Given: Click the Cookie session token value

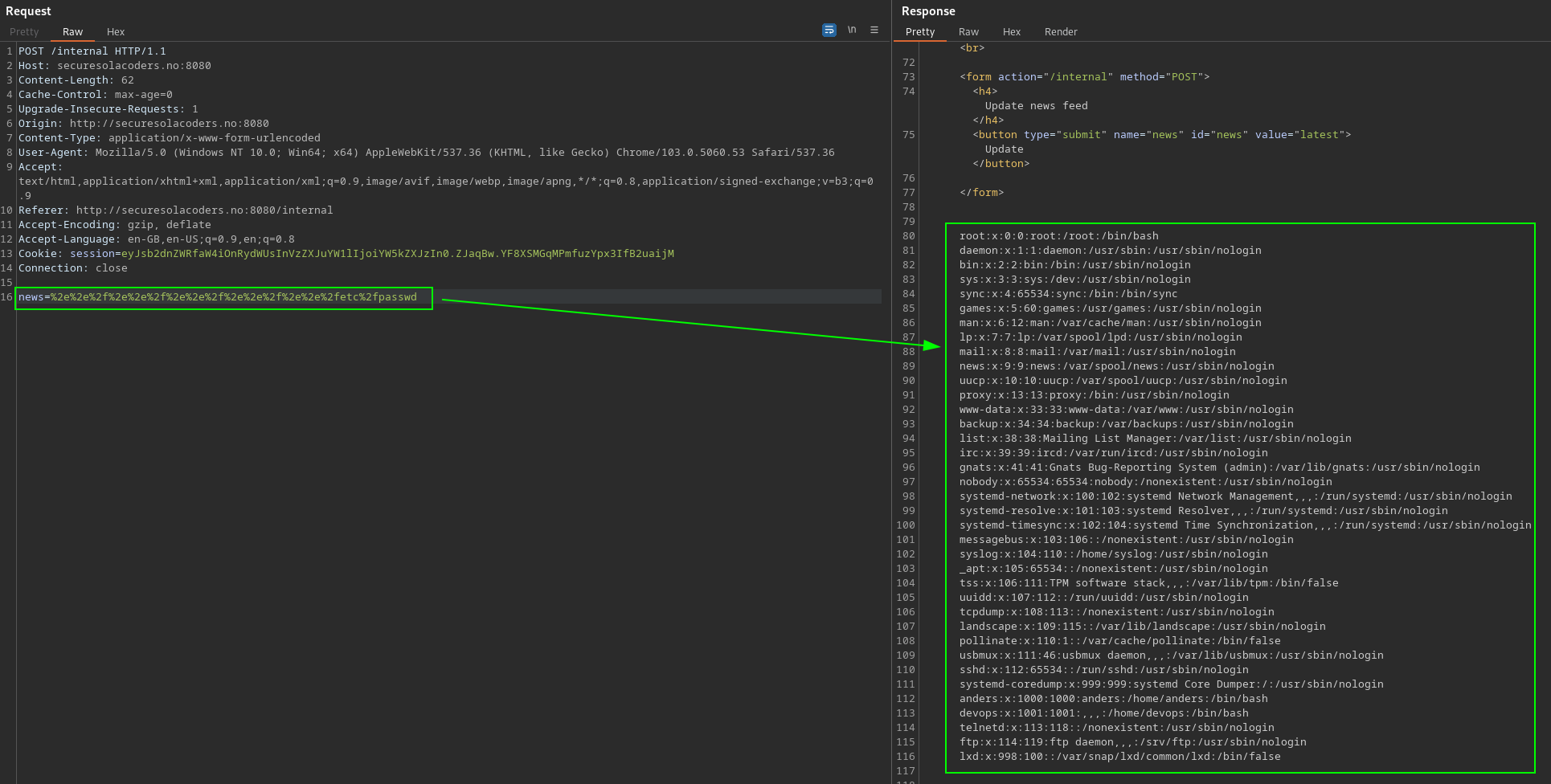Looking at the screenshot, I should [x=398, y=254].
